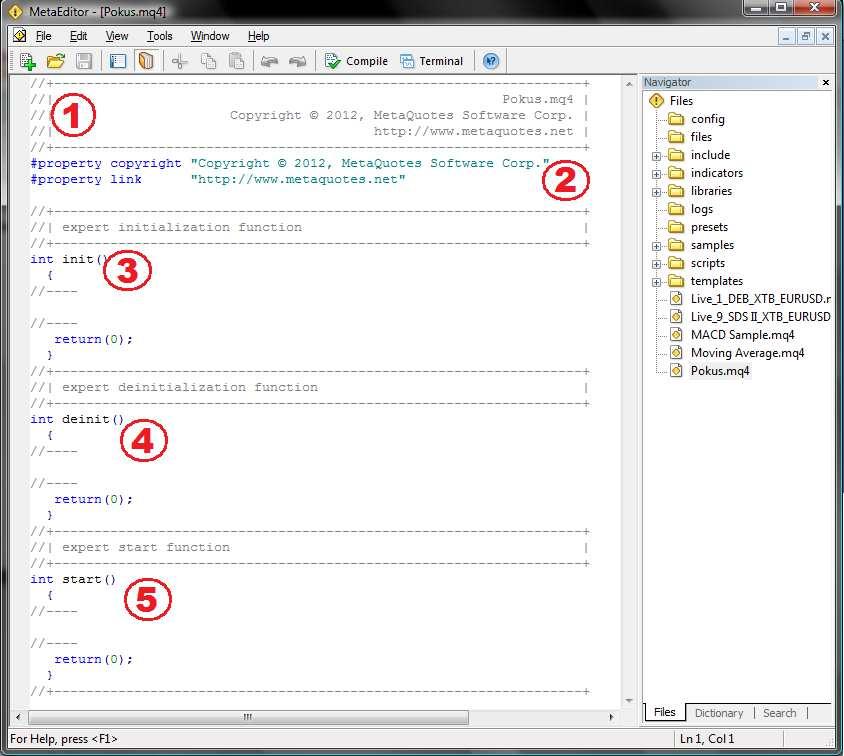Viewport: 844px width, 756px height.
Task: Place cursor on the int deinit() line
Action: coord(77,419)
